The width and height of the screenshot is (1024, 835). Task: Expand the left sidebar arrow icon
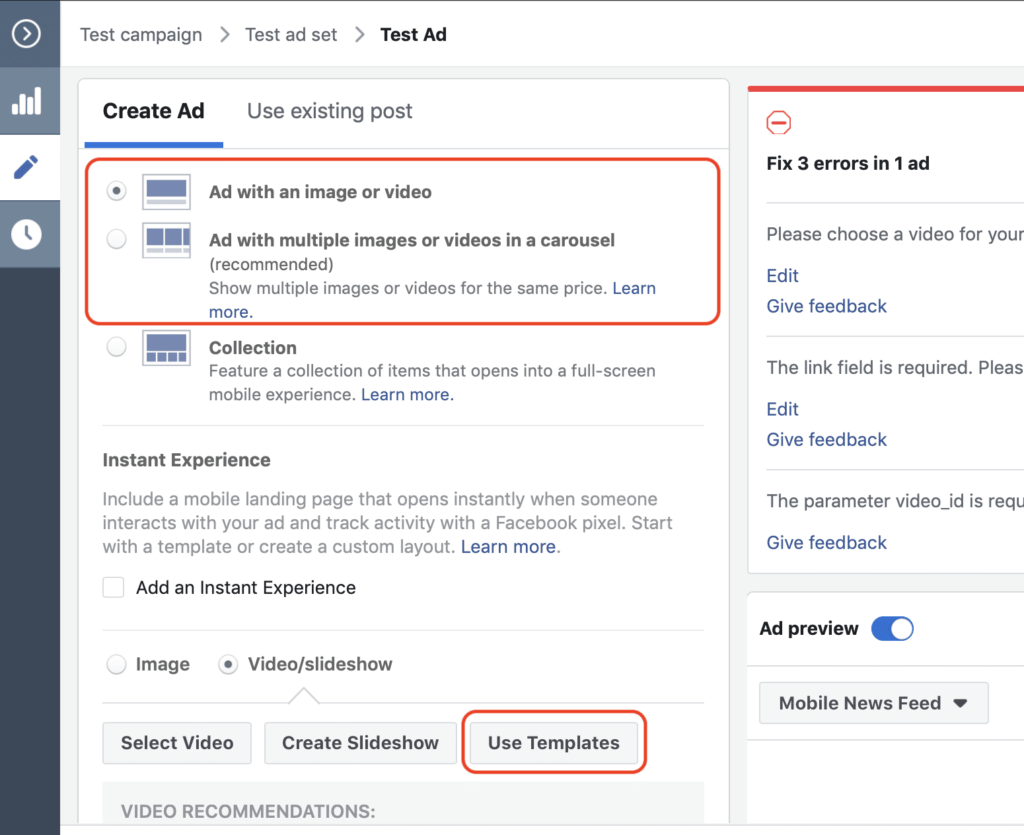(x=26, y=34)
